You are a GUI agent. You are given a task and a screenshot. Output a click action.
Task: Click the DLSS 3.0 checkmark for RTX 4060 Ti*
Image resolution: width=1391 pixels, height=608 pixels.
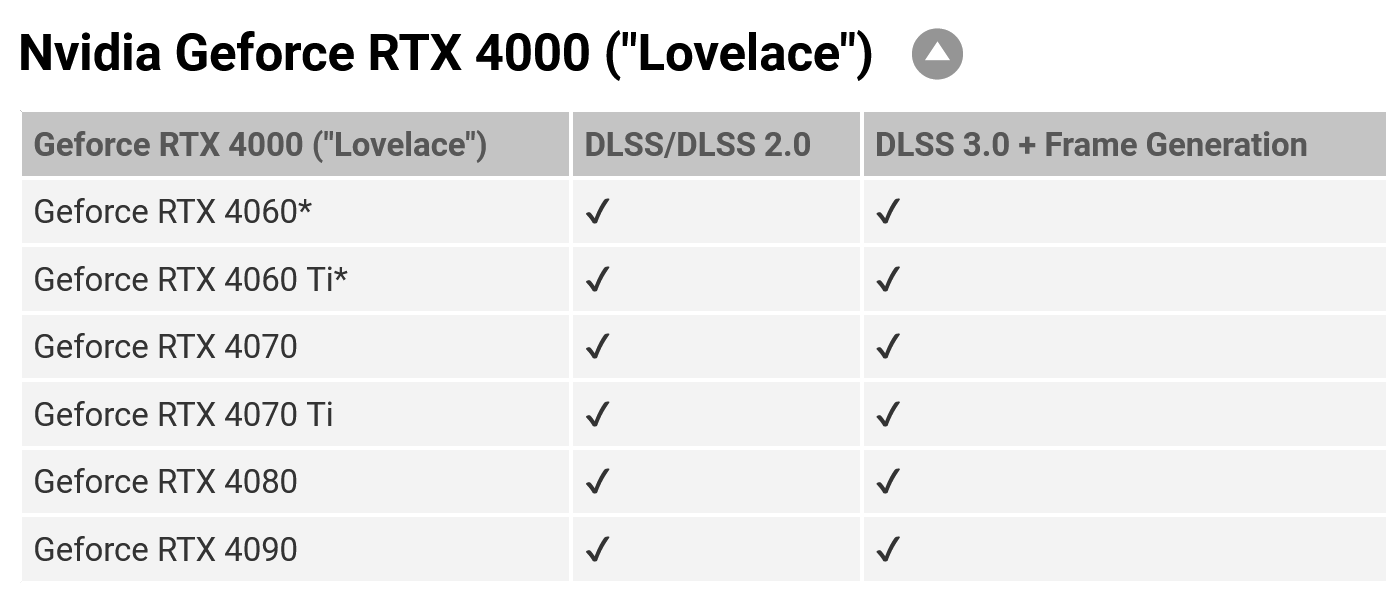(x=887, y=279)
